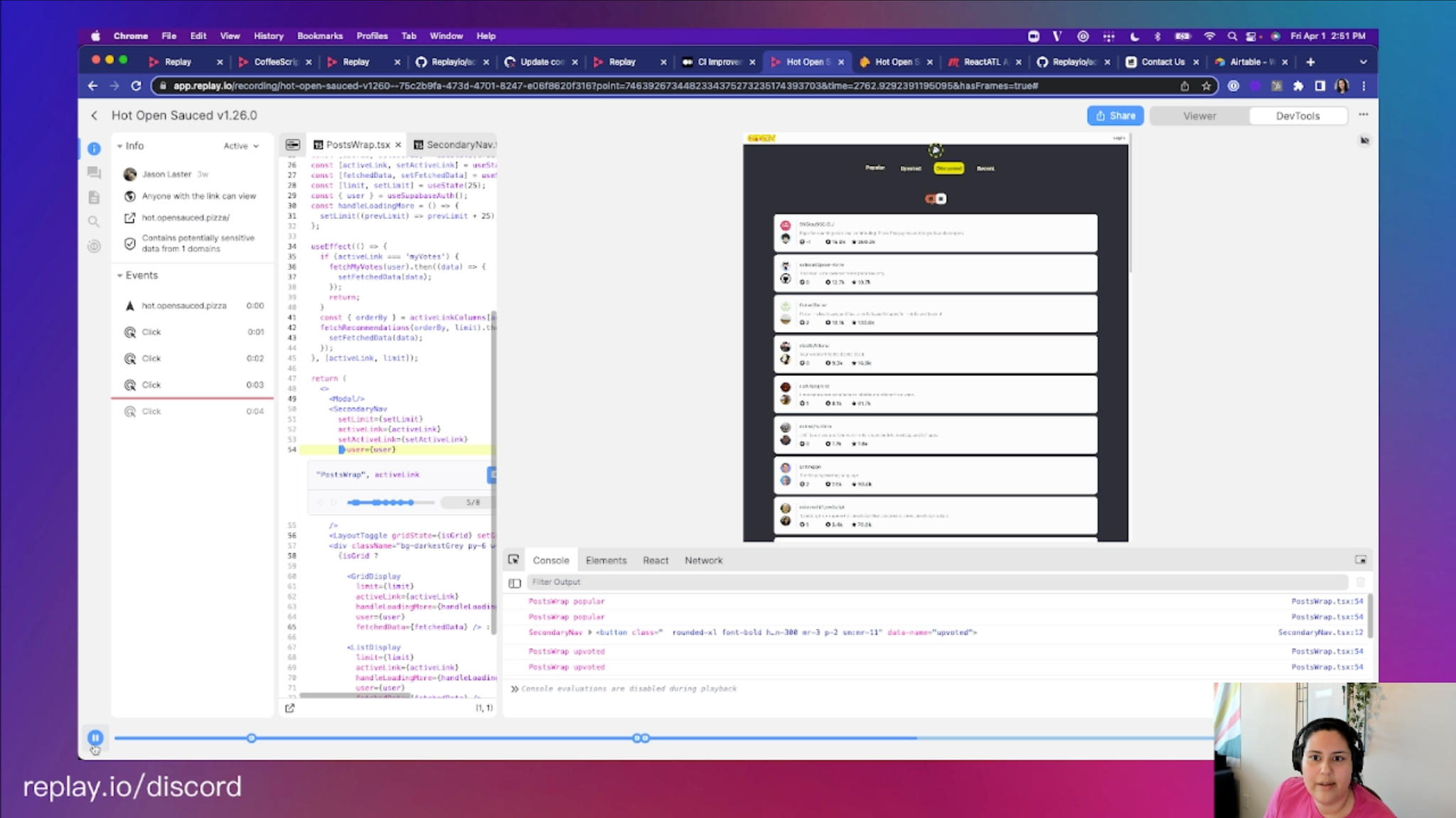Open the SecondaryNav editor tab
The image size is (1456, 818).
pos(454,144)
